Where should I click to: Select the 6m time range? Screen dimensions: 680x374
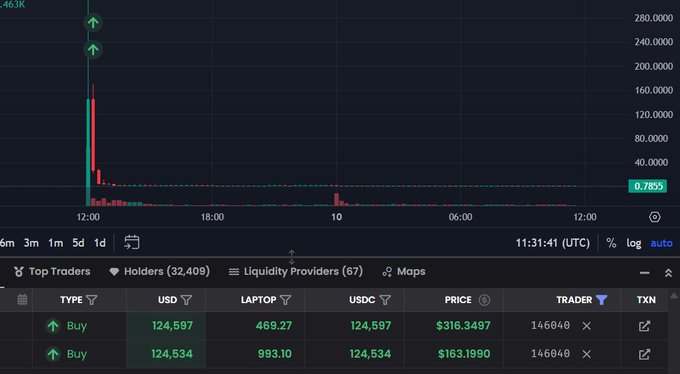(7, 243)
